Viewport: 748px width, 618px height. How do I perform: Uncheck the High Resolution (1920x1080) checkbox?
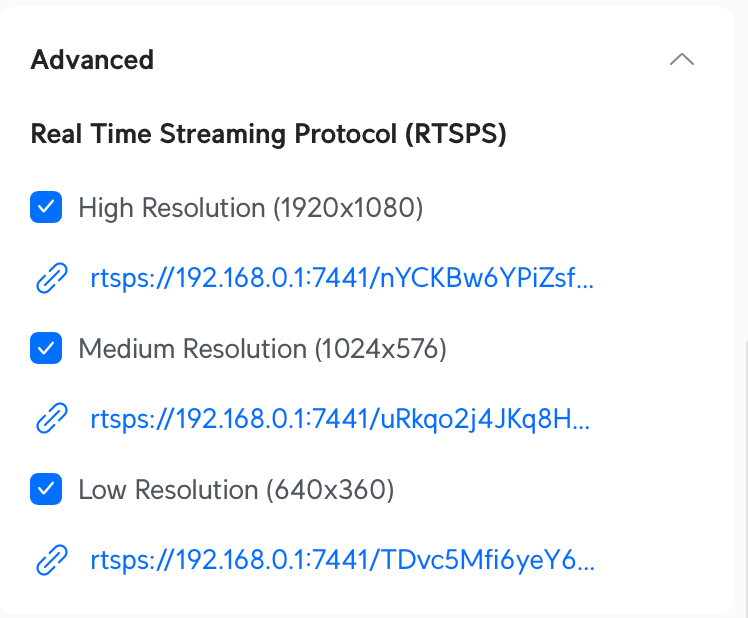46,207
